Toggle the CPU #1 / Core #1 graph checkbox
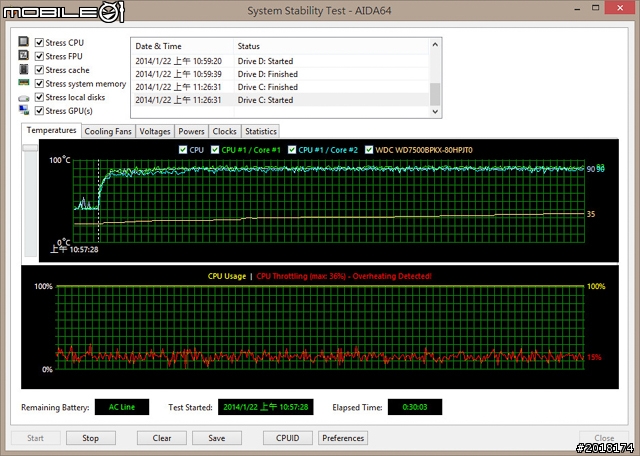 point(215,150)
